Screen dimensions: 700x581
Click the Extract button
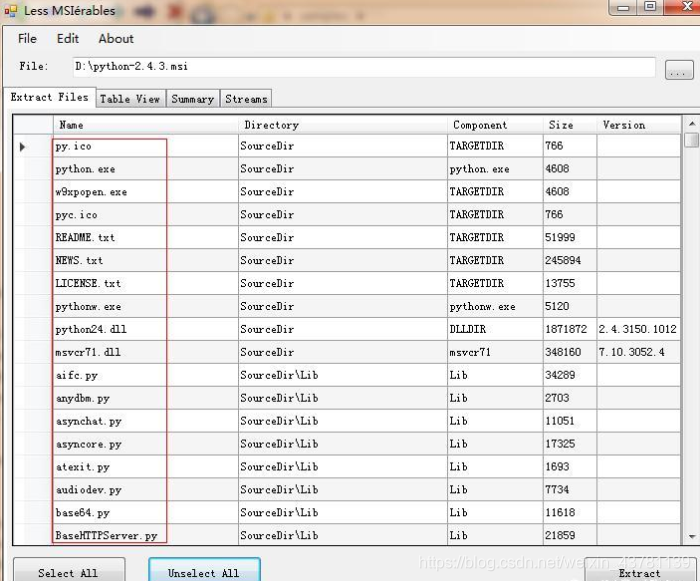639,571
